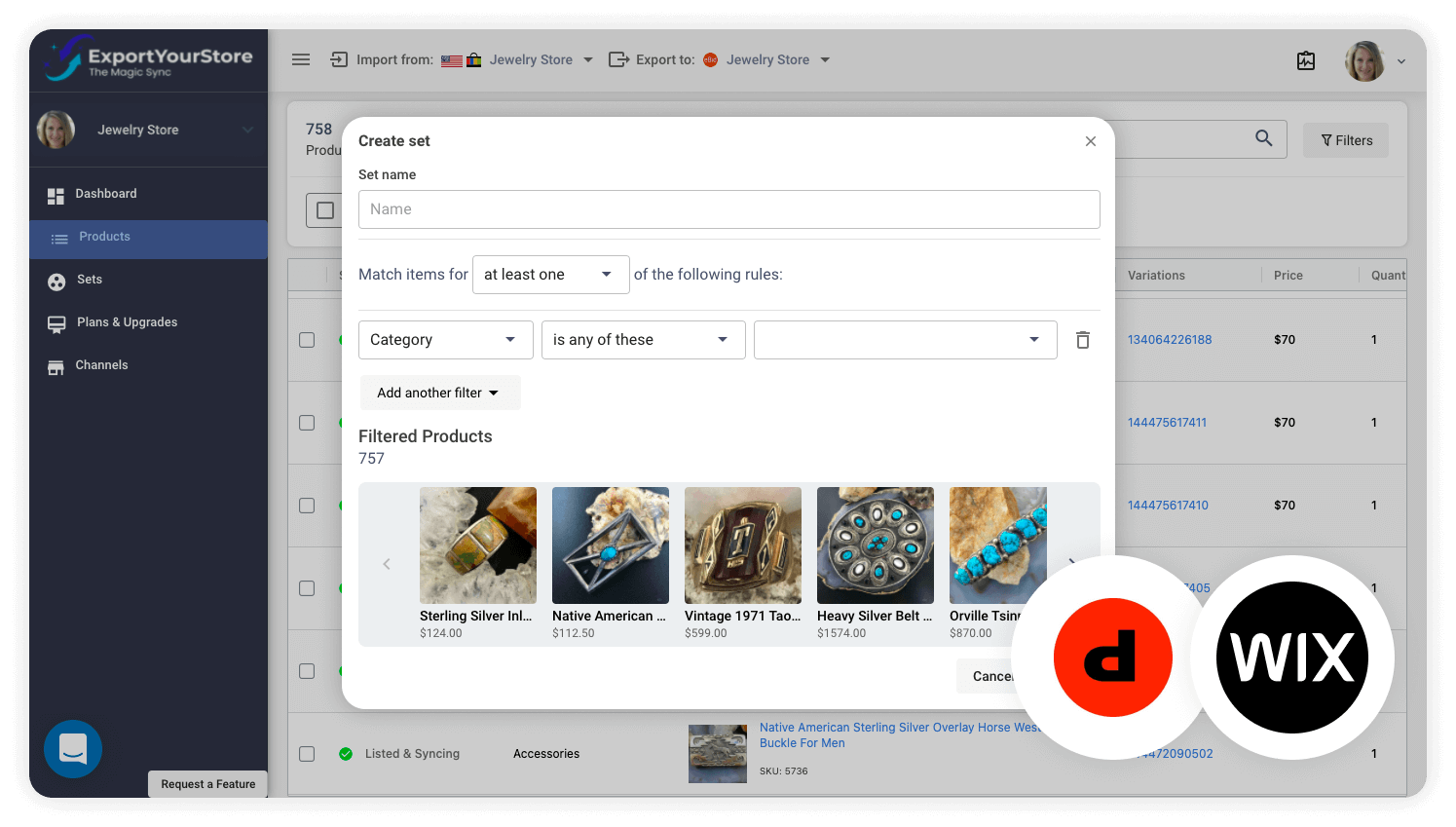The width and height of the screenshot is (1456, 827).
Task: Click the ExportYourStore logo
Action: point(146,59)
